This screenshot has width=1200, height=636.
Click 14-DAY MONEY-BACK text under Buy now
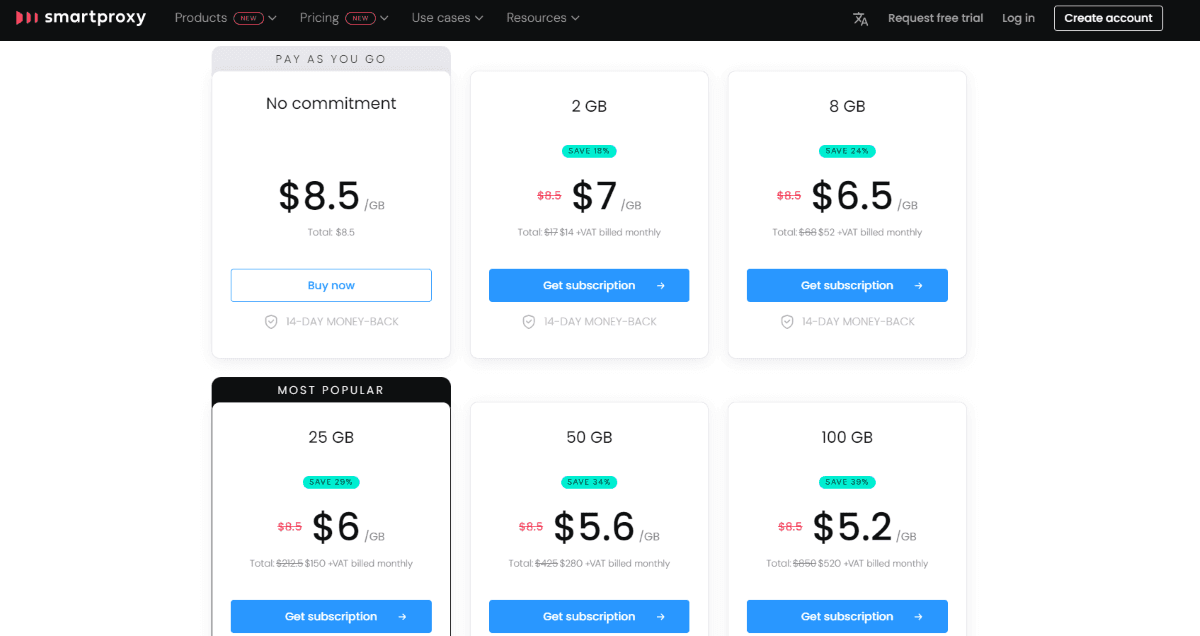(342, 322)
